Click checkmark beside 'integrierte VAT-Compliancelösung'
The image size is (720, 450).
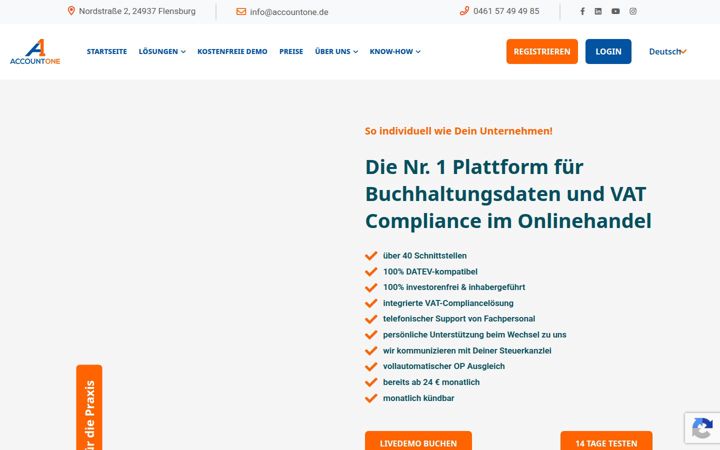[371, 303]
